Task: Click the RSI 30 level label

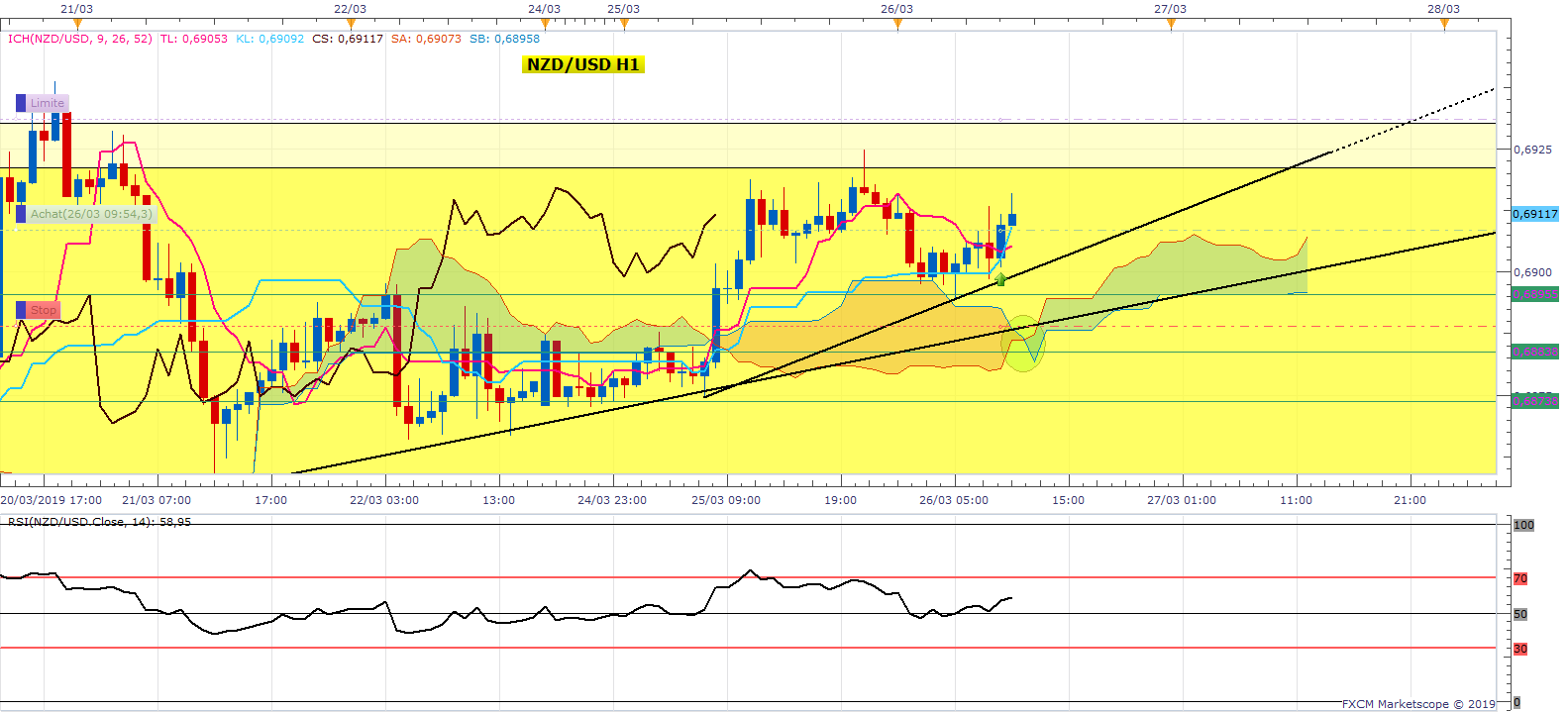Action: pos(1520,649)
